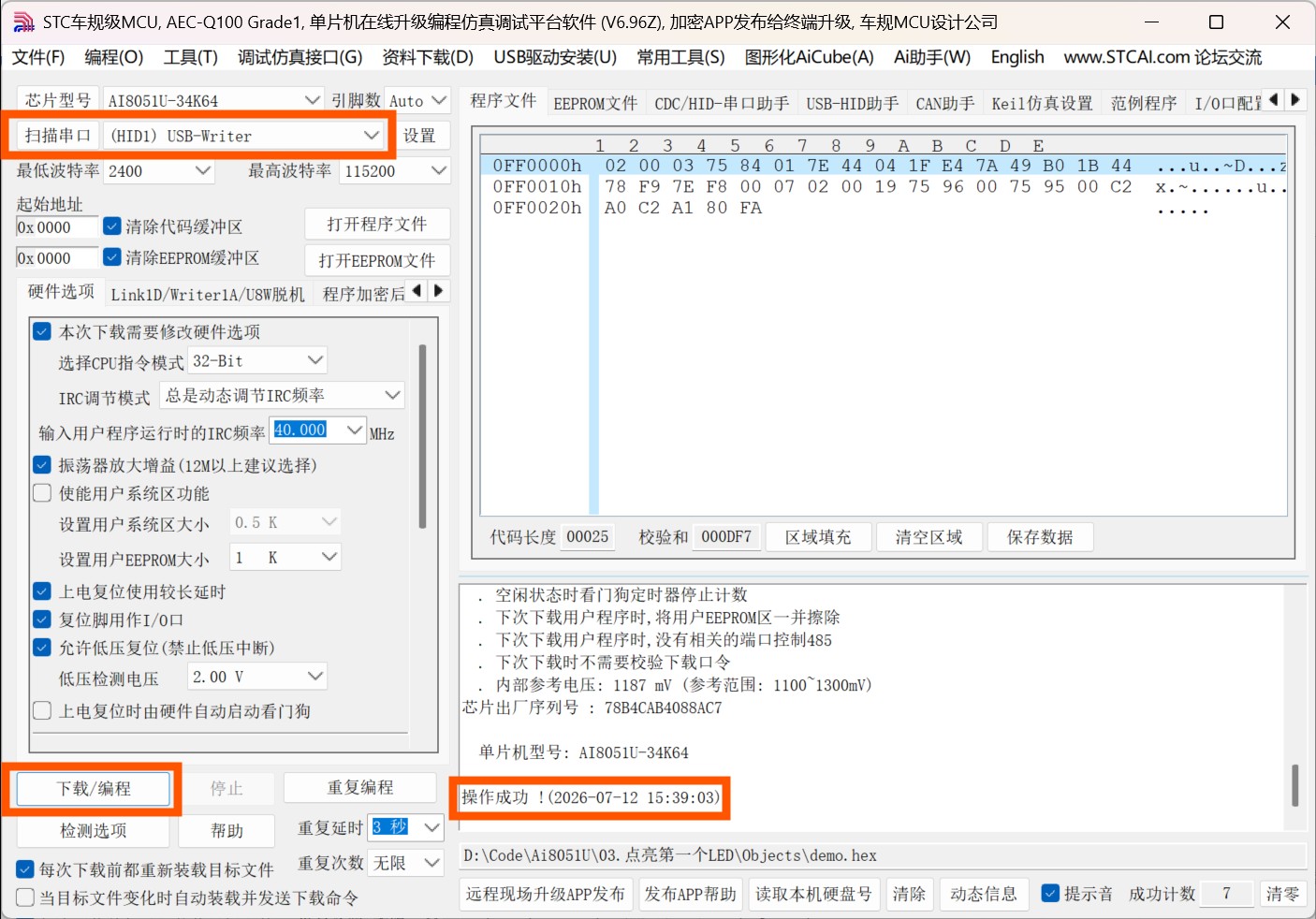This screenshot has height=919, width=1316.
Task: Toggle 提示音 checkbox
Action: point(1051,894)
